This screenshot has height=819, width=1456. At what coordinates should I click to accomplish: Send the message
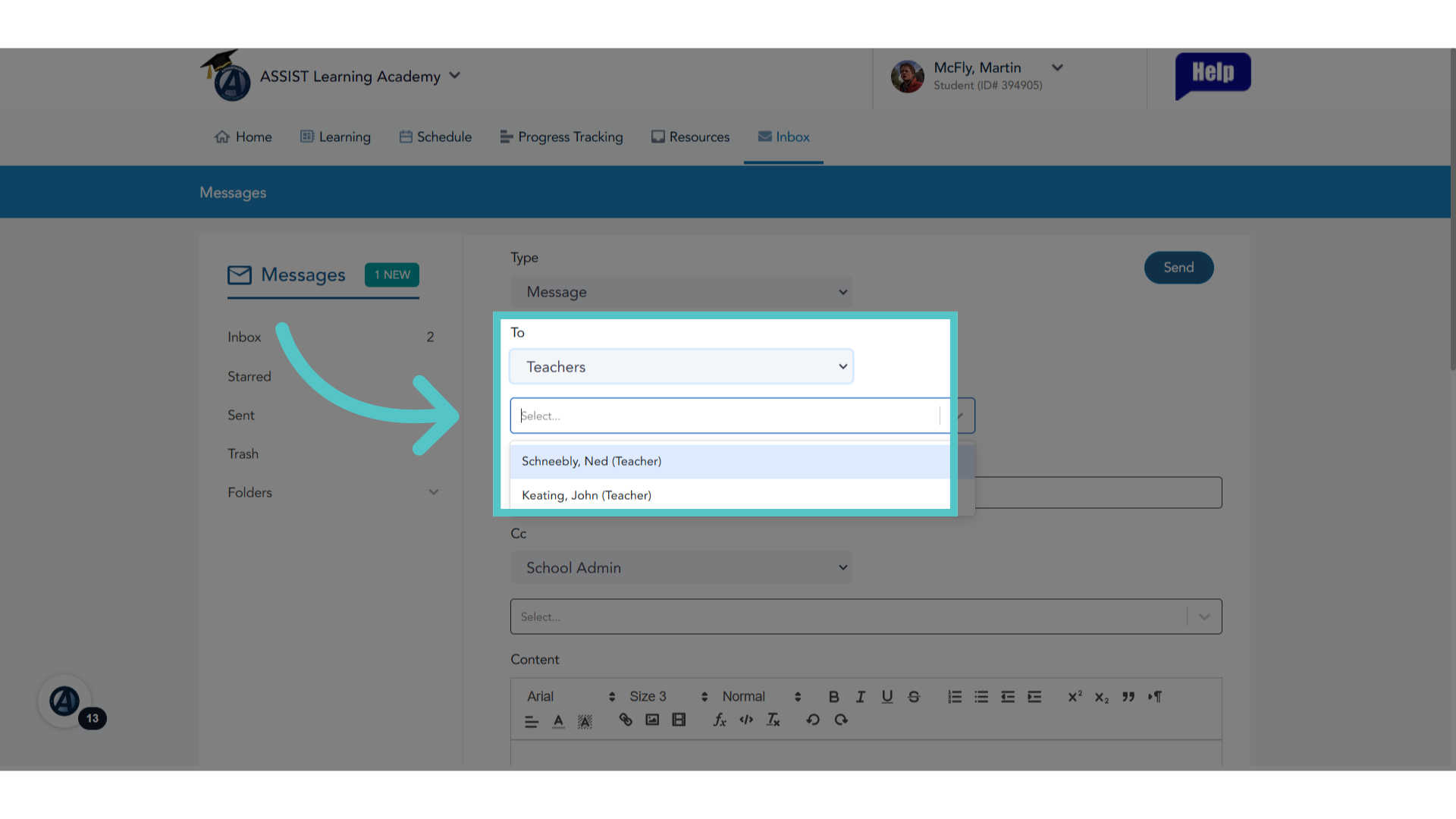pos(1178,268)
